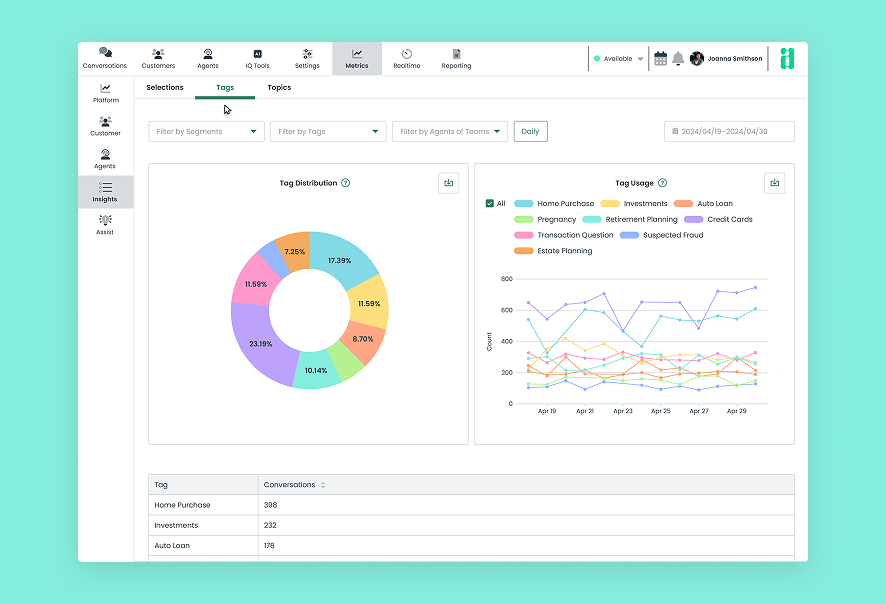Toggle Credit Cards series in the legend
886x604 pixels.
point(718,219)
